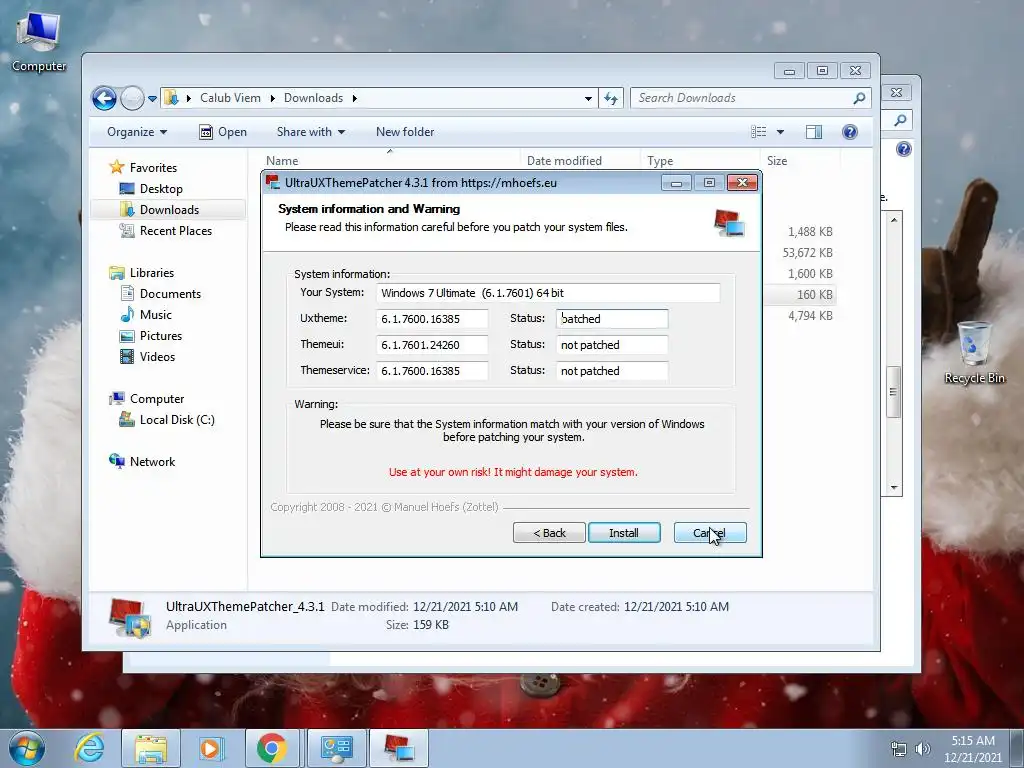Click the 160 KB file size entry
Viewport: 1024px width, 768px height.
point(814,295)
